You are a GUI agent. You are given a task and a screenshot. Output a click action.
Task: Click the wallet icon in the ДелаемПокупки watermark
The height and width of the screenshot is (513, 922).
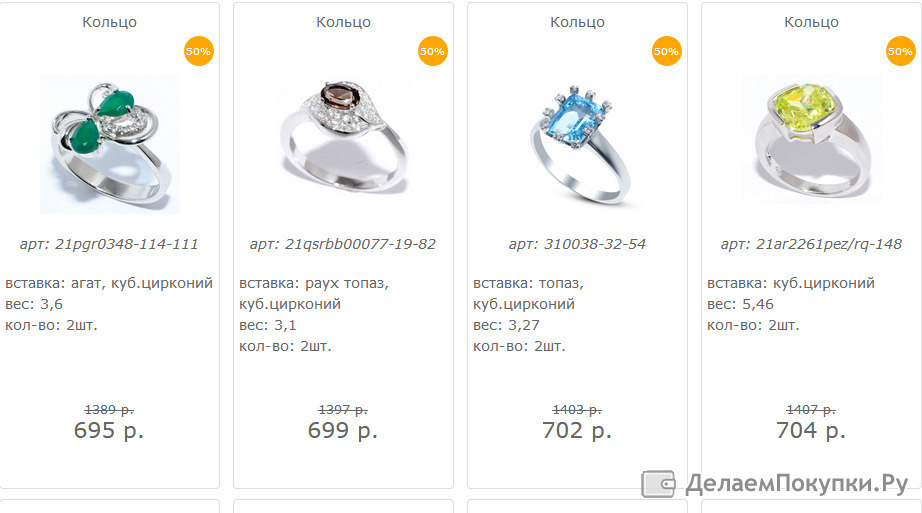pyautogui.click(x=658, y=484)
